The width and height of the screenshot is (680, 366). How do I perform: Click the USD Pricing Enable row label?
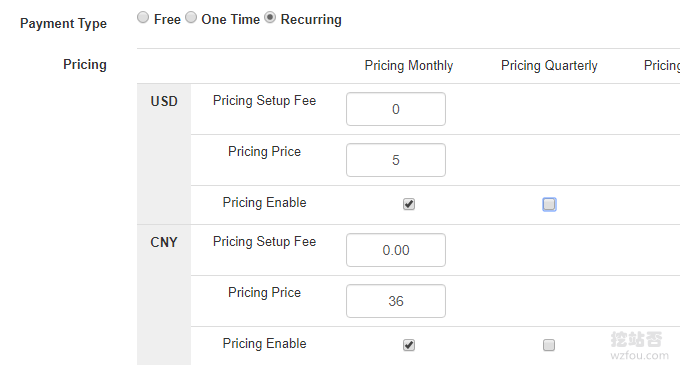[265, 203]
